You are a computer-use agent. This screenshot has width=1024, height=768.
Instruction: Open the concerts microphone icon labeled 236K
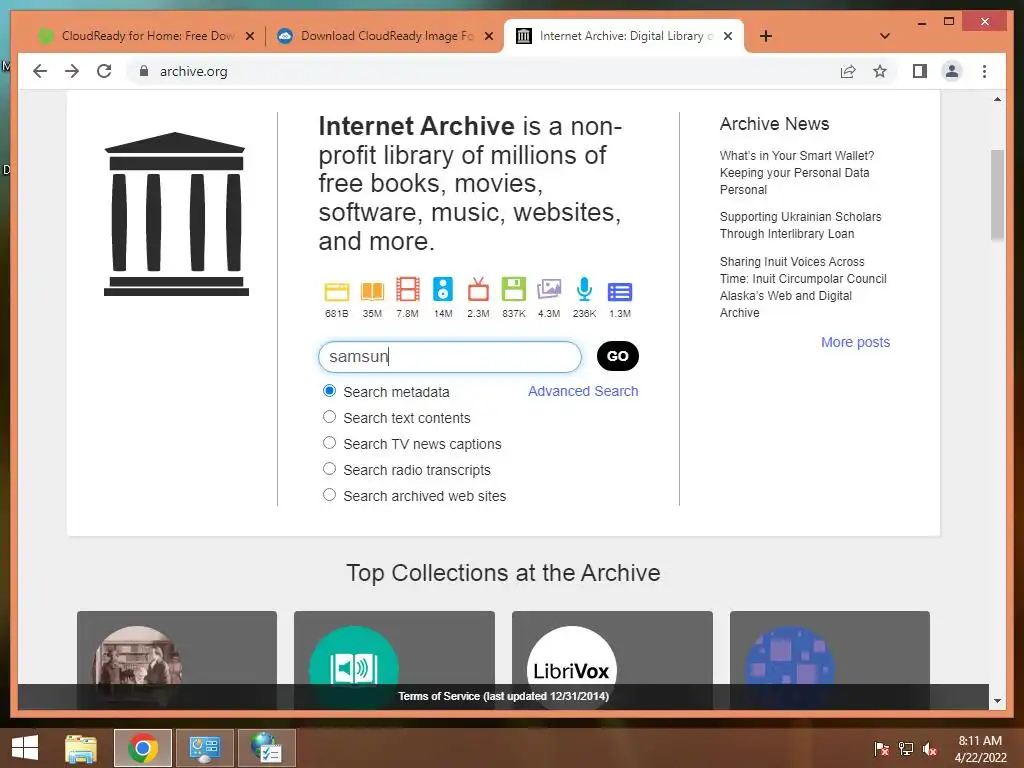584,289
